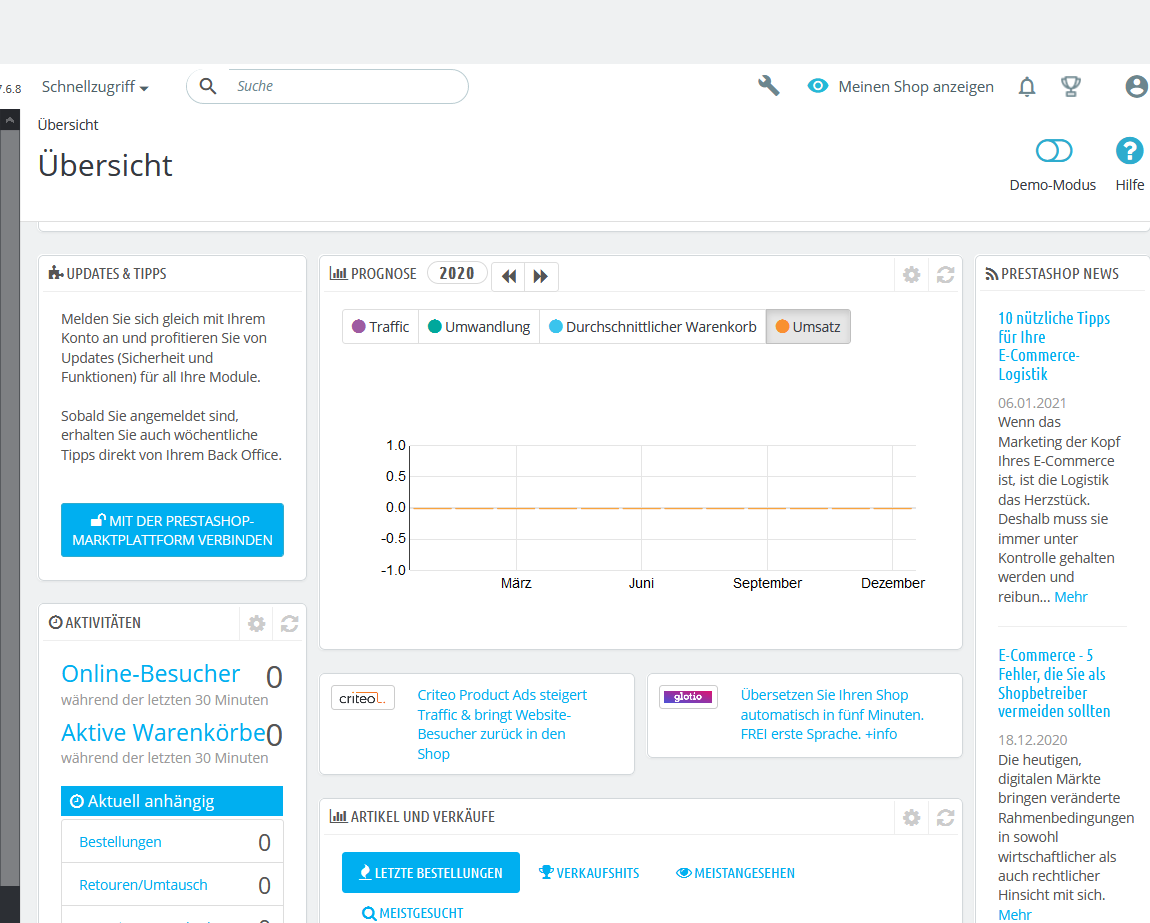Refresh the Prognose panel

point(945,274)
